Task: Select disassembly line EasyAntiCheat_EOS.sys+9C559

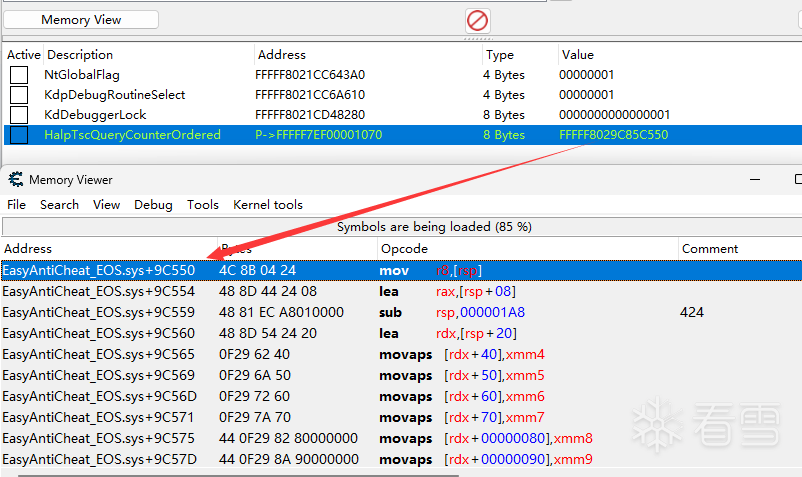Action: point(401,312)
